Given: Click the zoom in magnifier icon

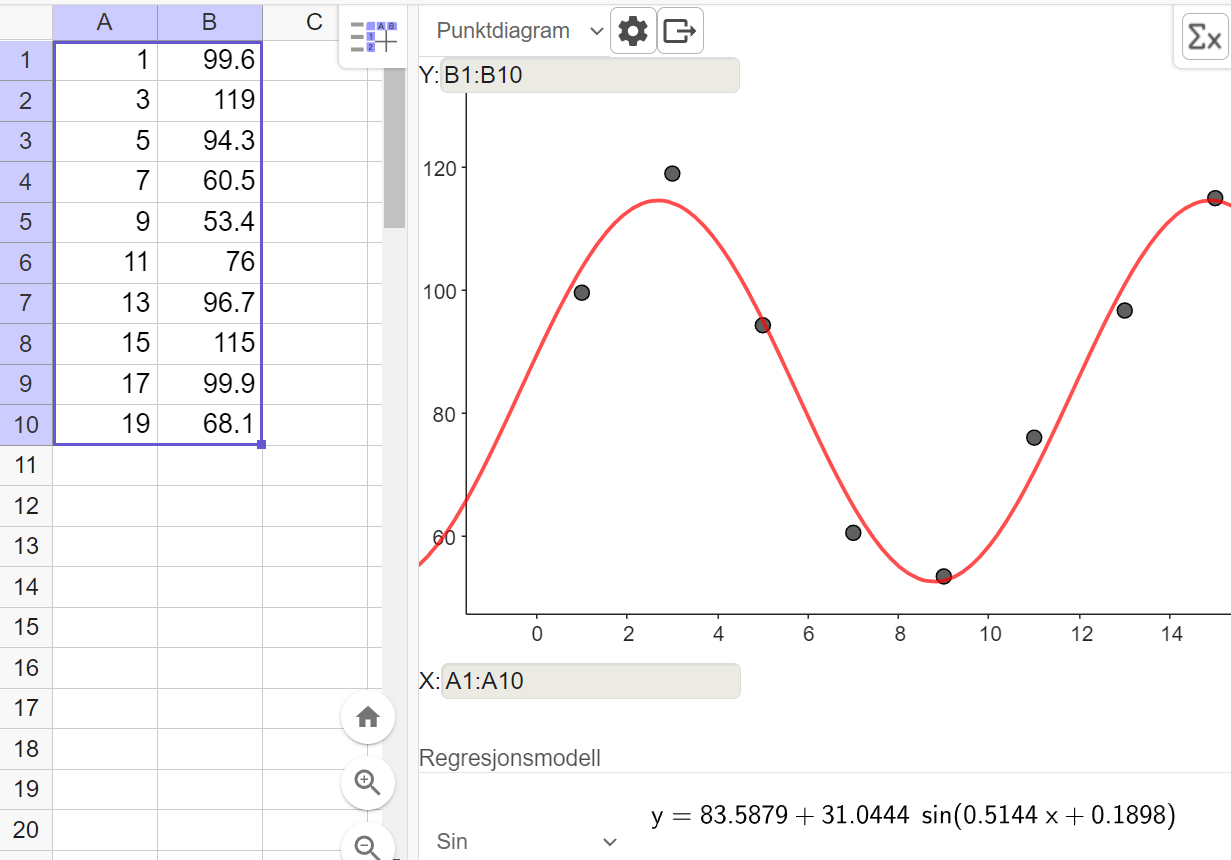Looking at the screenshot, I should click(368, 783).
